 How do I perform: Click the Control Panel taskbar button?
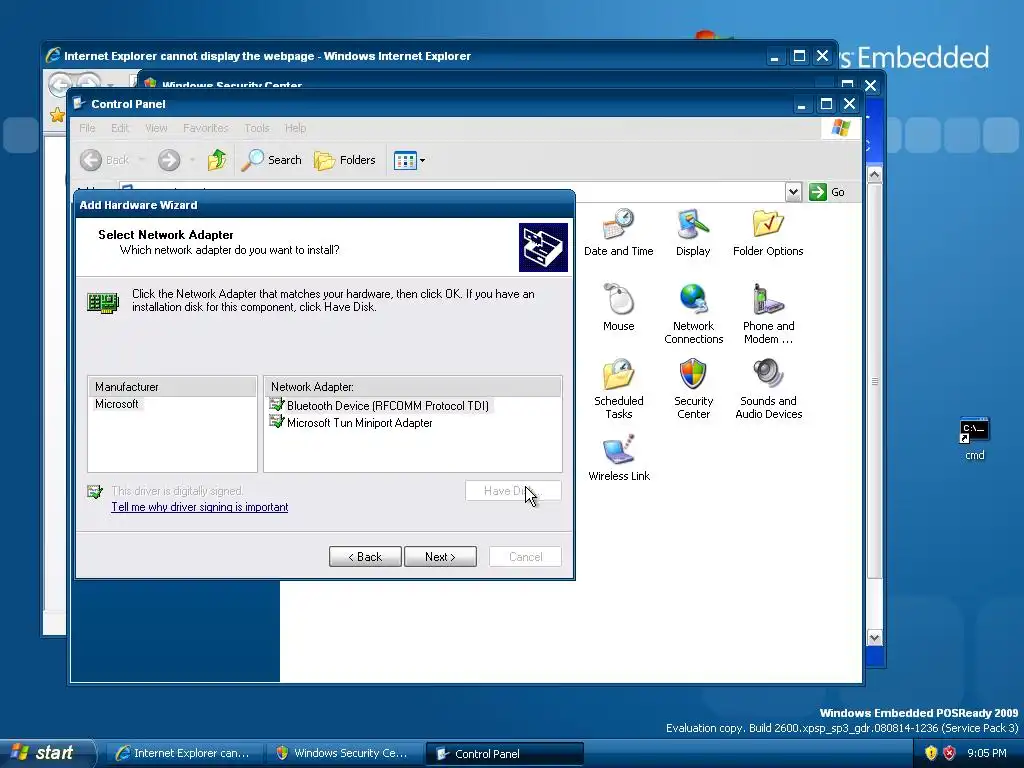[504, 754]
